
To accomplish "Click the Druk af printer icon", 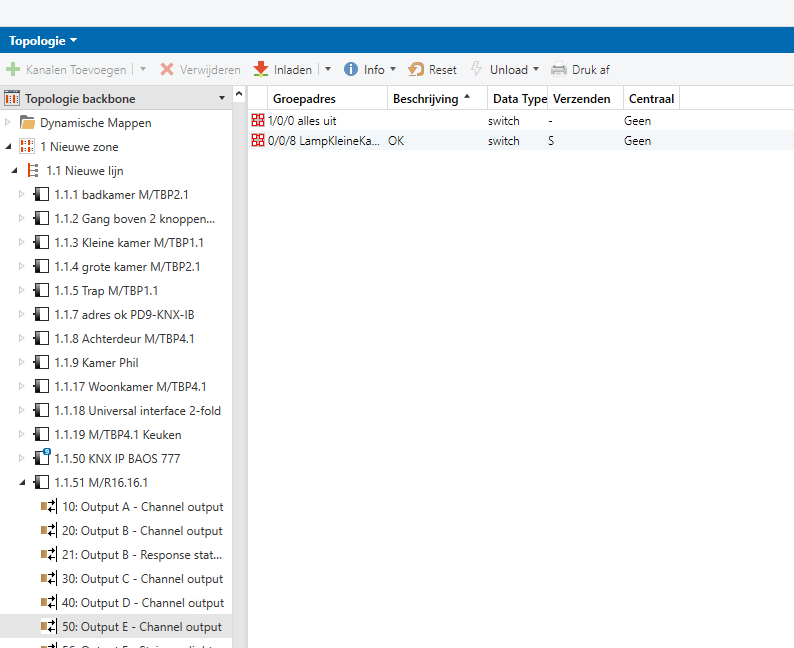I will [x=559, y=70].
